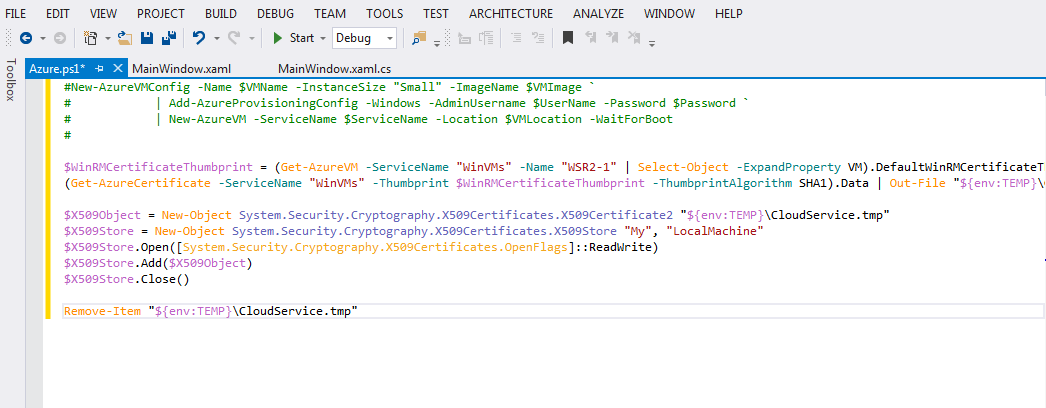Open the Debug configuration dropdown

tap(389, 38)
